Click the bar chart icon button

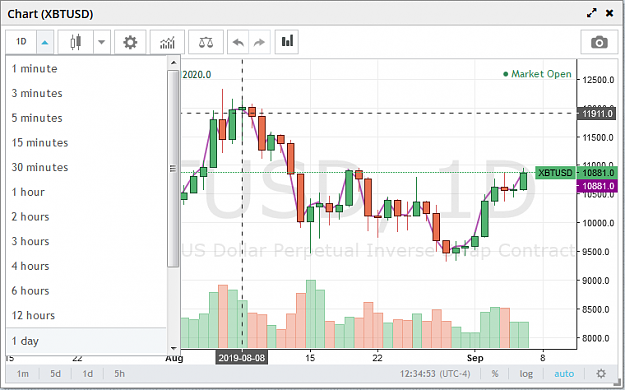(x=287, y=41)
